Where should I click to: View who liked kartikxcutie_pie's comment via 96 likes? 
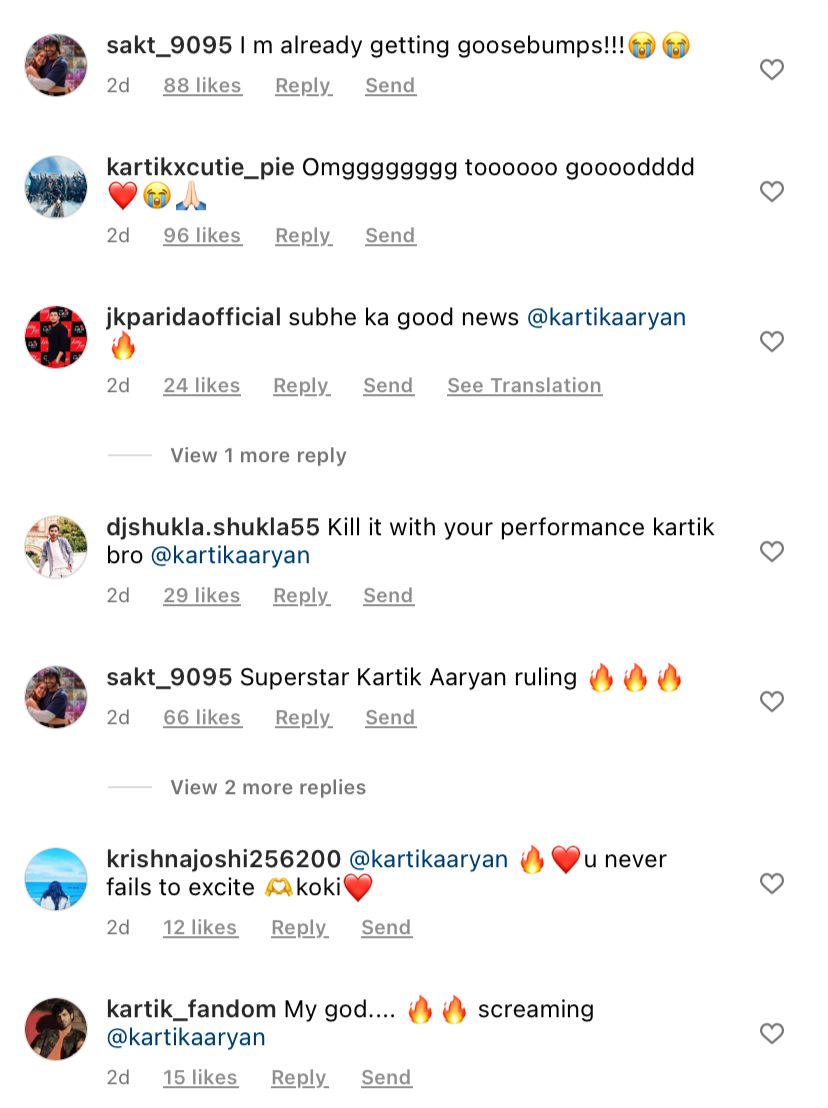pyautogui.click(x=202, y=235)
